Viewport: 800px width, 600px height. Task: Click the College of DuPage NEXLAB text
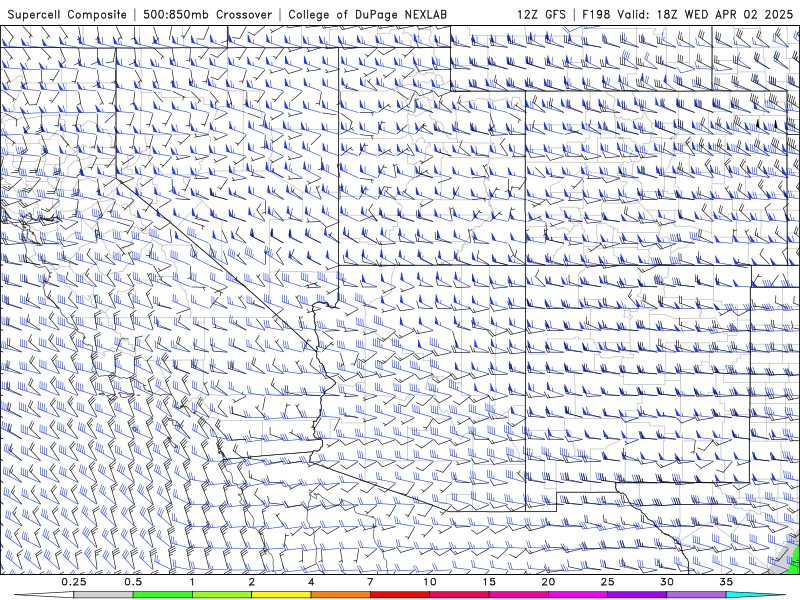coord(367,14)
